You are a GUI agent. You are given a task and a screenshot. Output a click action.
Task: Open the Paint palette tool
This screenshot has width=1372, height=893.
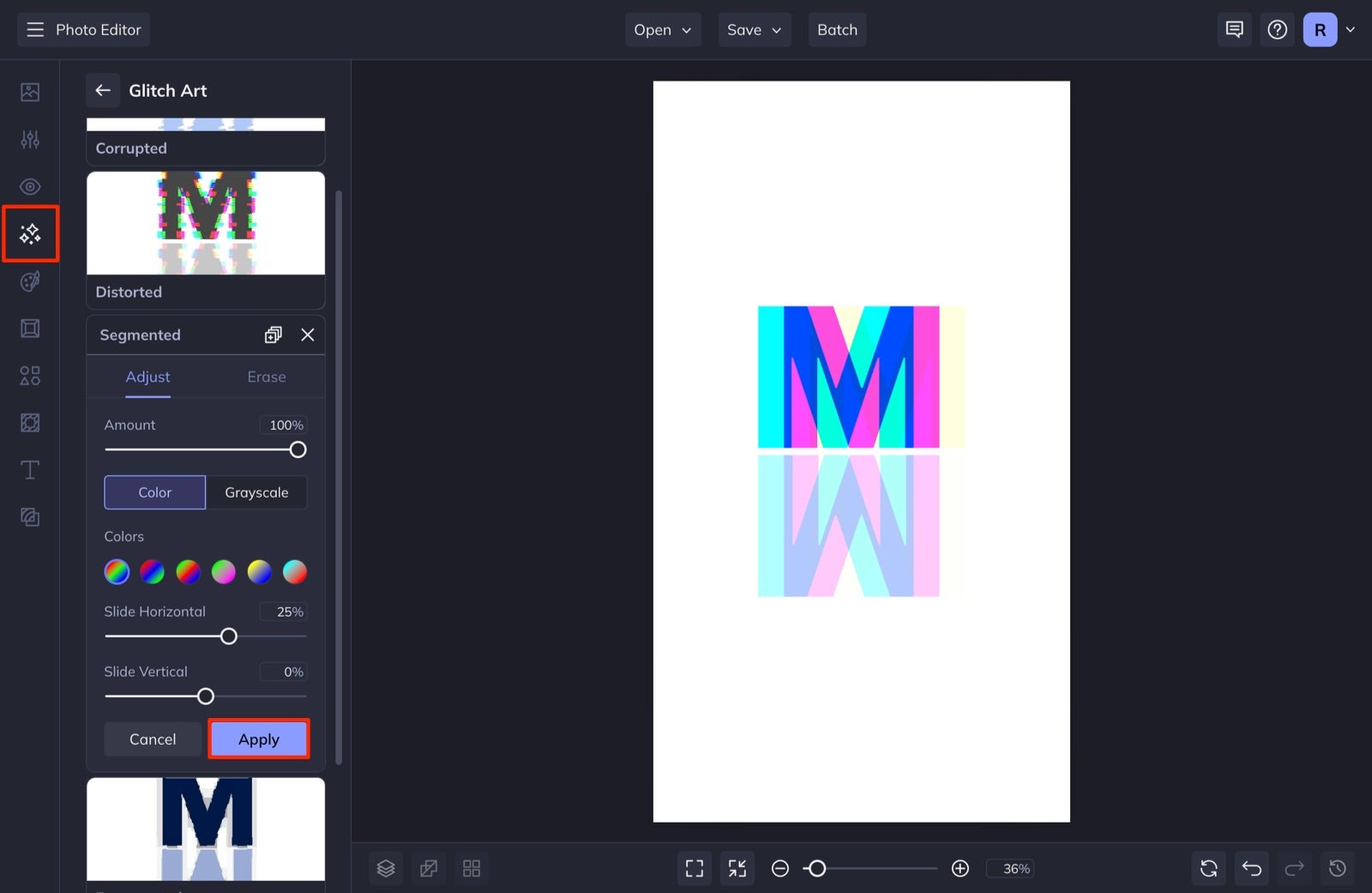pos(30,281)
